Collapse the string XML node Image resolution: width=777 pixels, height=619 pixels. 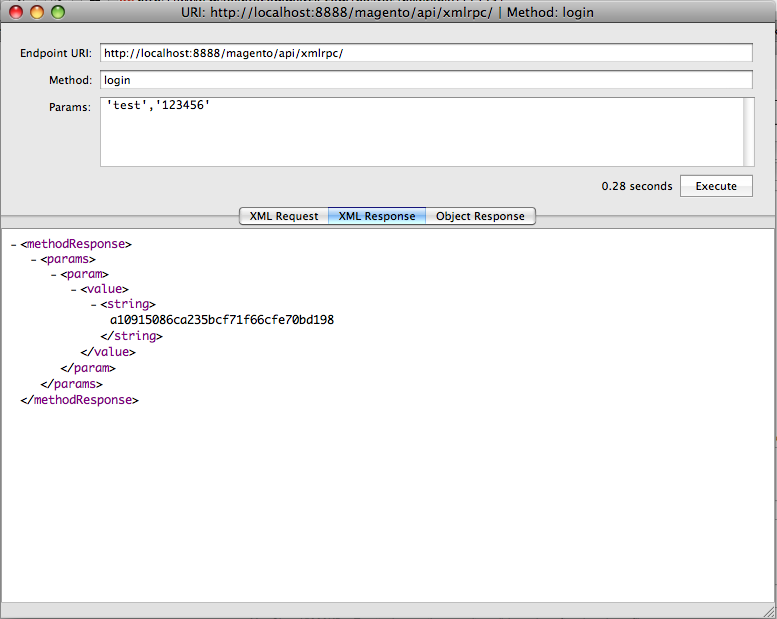pyautogui.click(x=94, y=305)
